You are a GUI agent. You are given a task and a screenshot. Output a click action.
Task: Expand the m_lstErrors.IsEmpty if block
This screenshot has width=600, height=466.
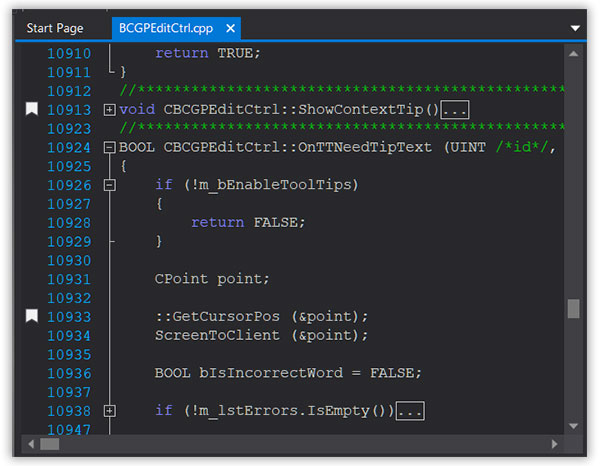point(109,411)
